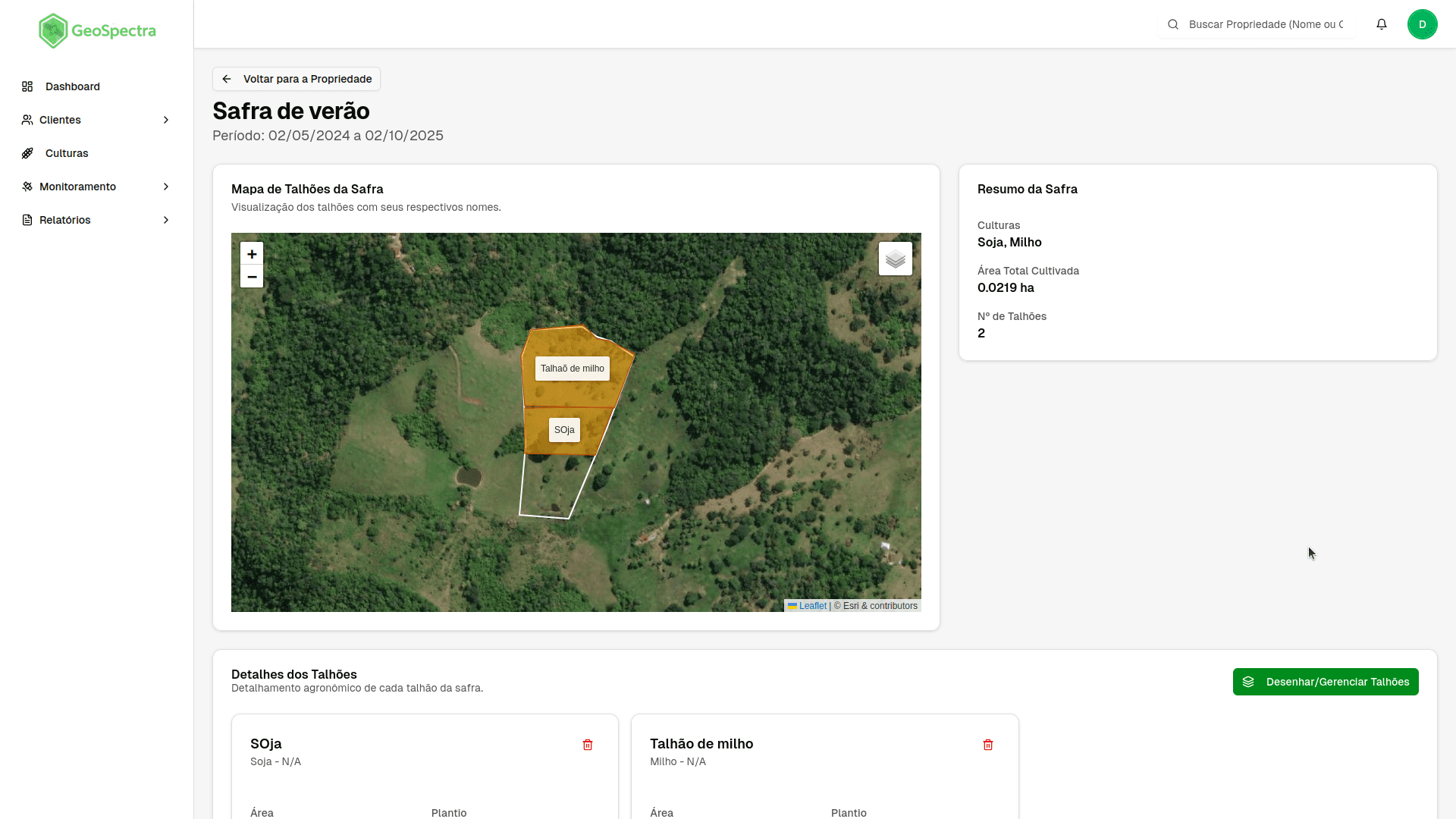
Task: Click the GeoSpectra logo icon
Action: [x=53, y=31]
